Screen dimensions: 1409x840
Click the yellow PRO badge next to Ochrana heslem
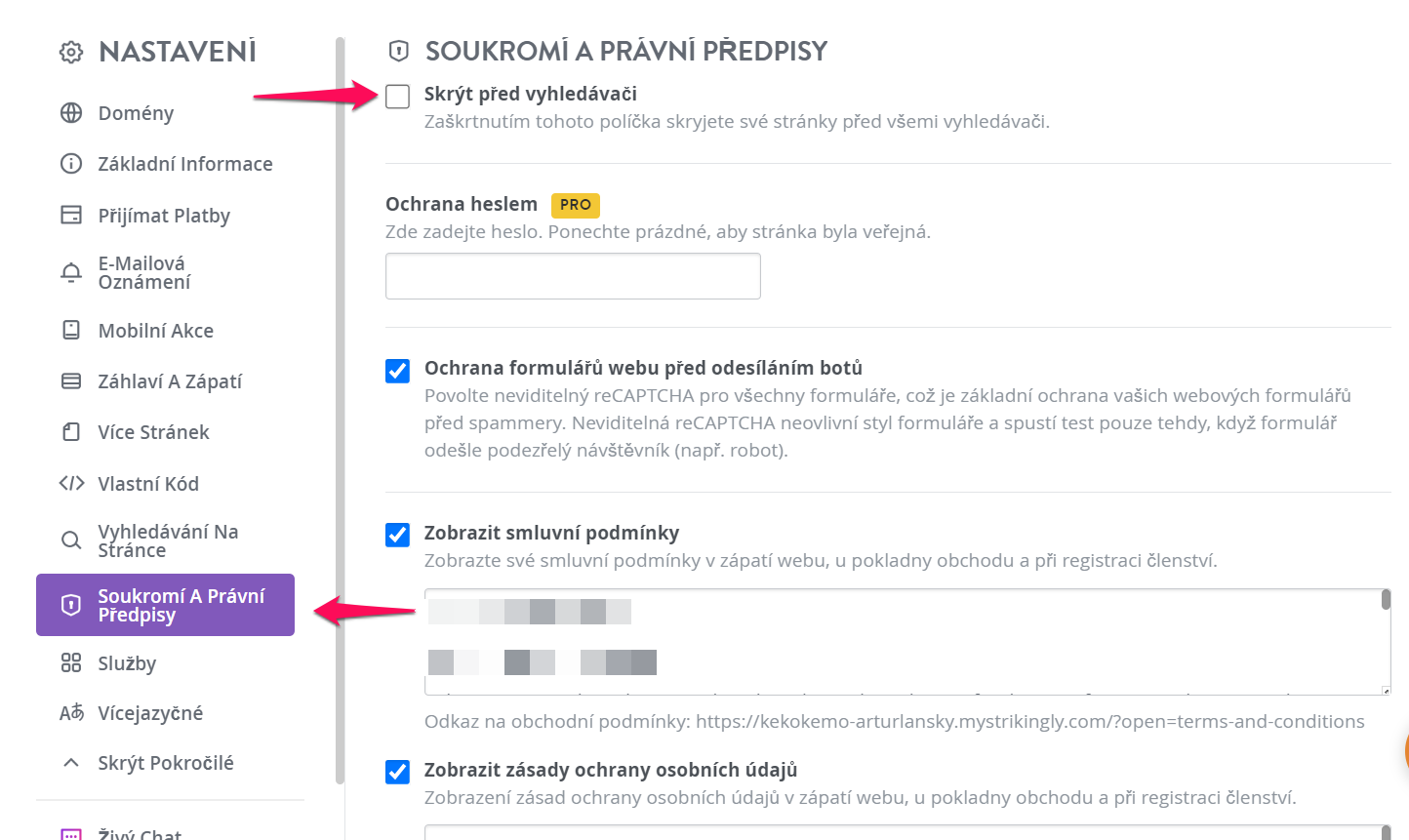point(576,205)
